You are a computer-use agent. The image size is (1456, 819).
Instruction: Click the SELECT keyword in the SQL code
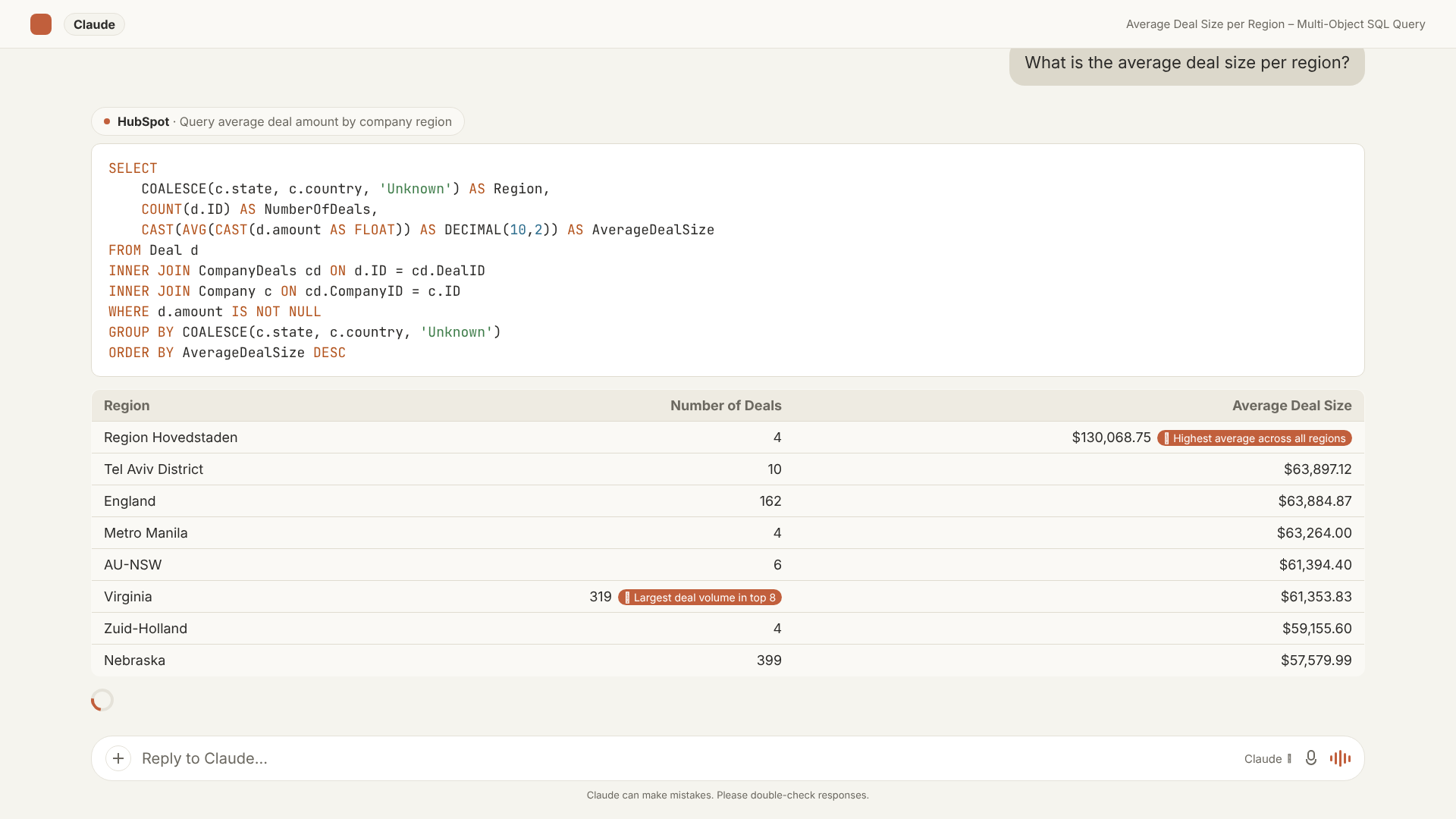pos(133,168)
